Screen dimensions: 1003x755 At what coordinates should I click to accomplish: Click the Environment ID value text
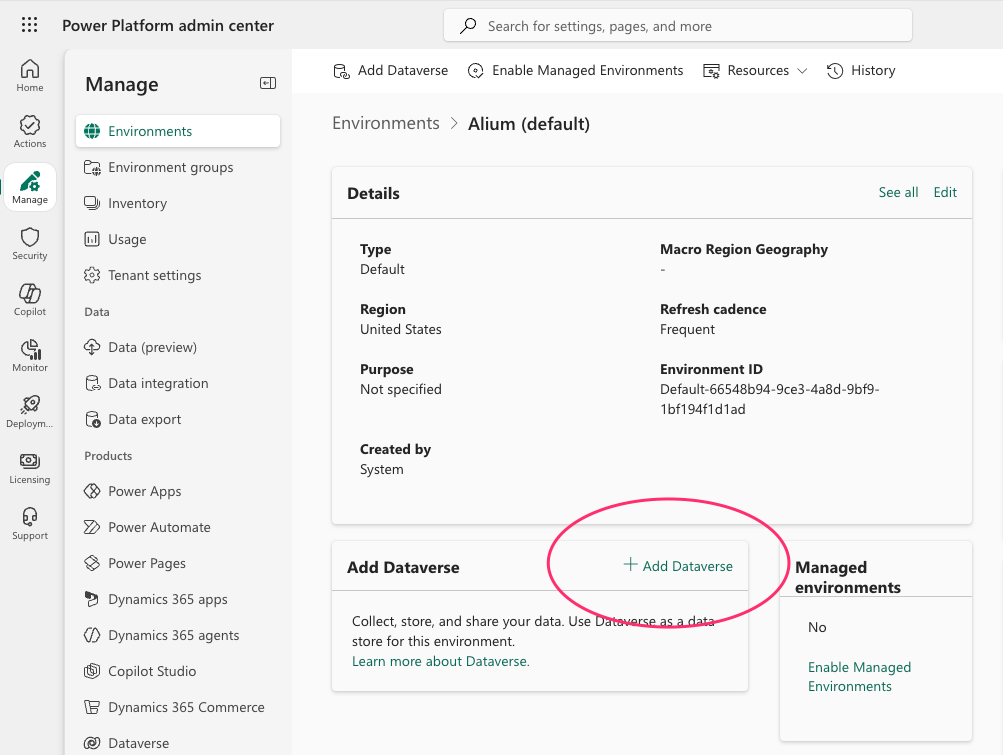tap(770, 399)
